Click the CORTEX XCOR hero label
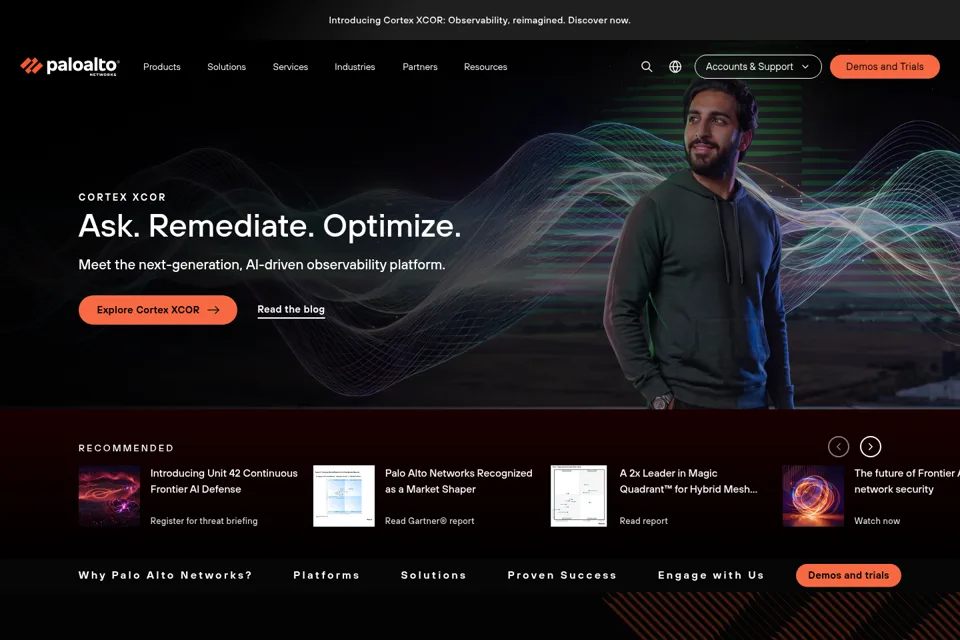The width and height of the screenshot is (960, 640). click(x=122, y=197)
